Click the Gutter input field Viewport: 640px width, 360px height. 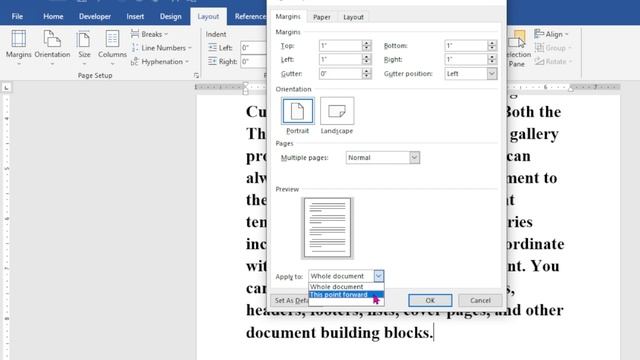(x=340, y=74)
